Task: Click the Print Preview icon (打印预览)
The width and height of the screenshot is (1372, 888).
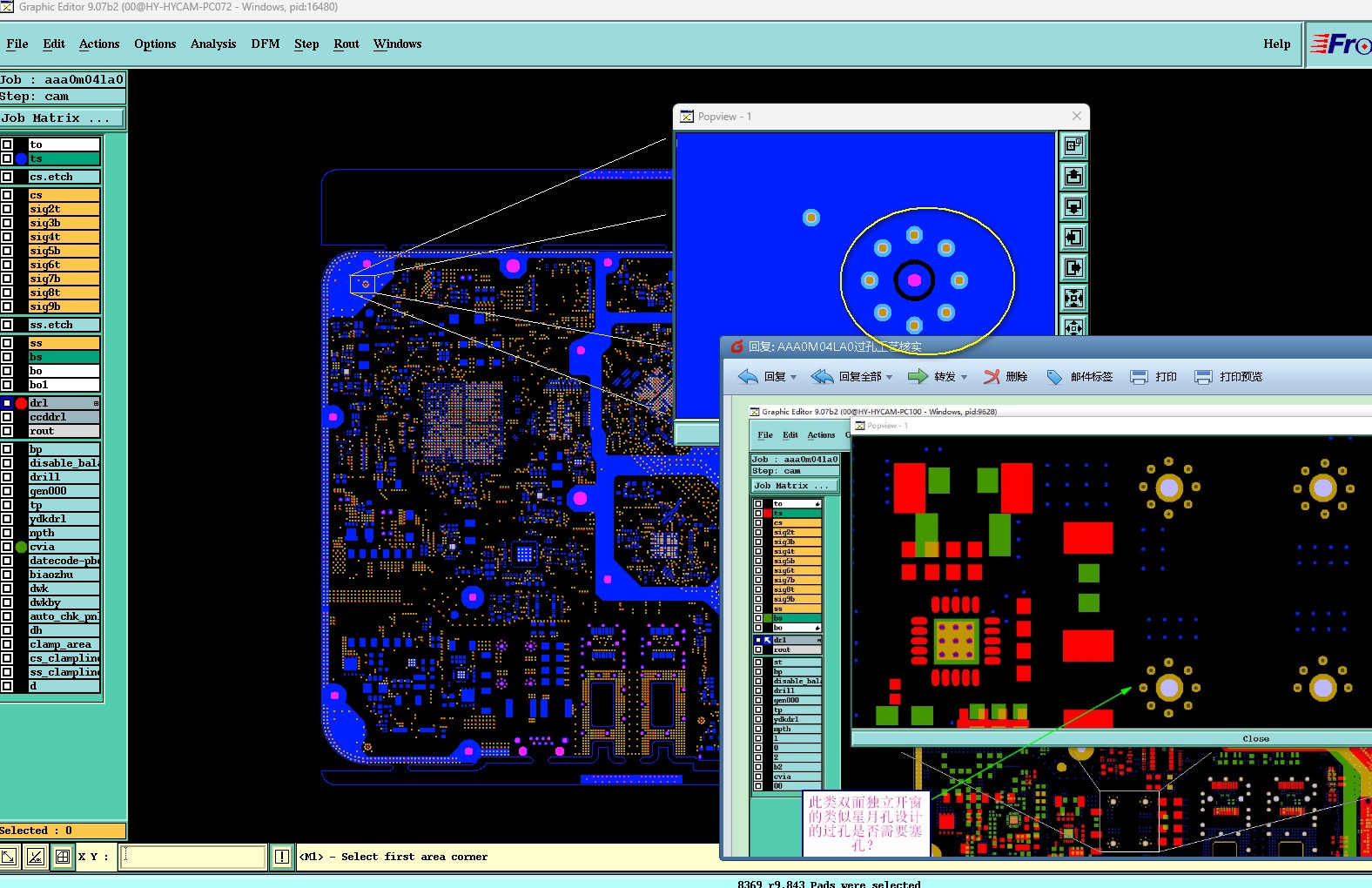Action: [1203, 377]
